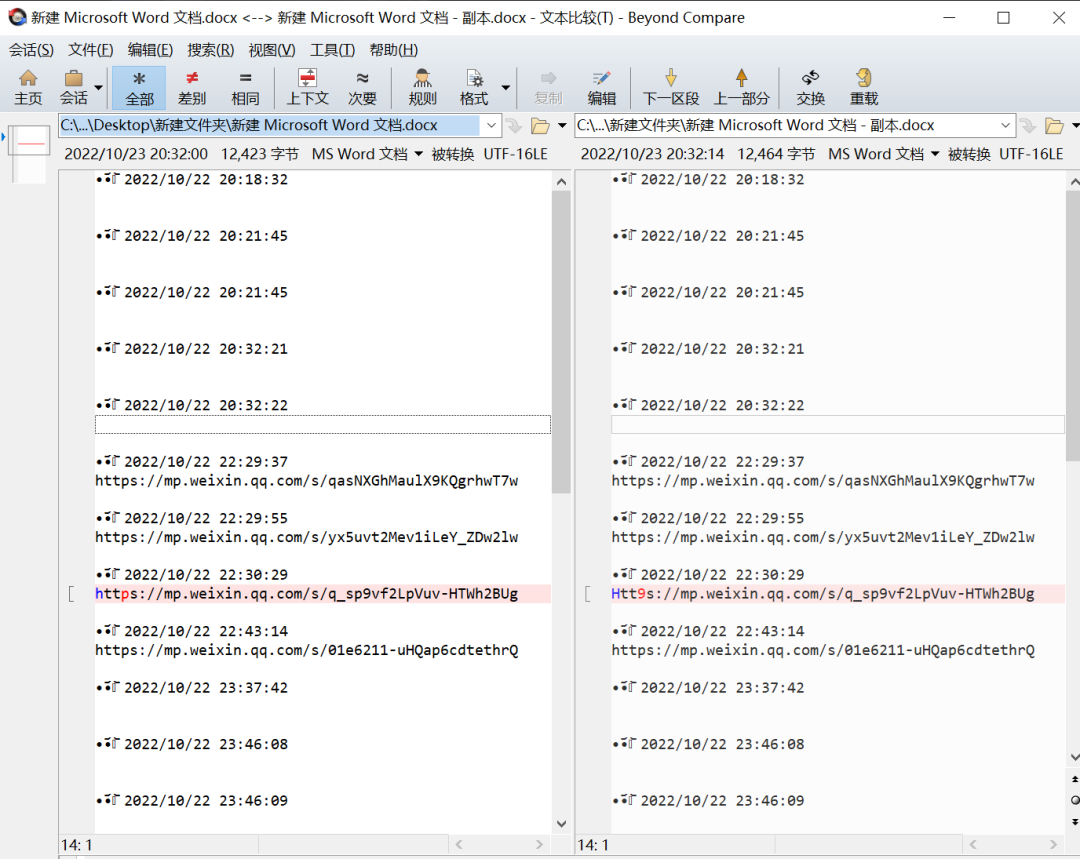Click the 重载 reload icon
This screenshot has height=859, width=1080.
[x=864, y=87]
